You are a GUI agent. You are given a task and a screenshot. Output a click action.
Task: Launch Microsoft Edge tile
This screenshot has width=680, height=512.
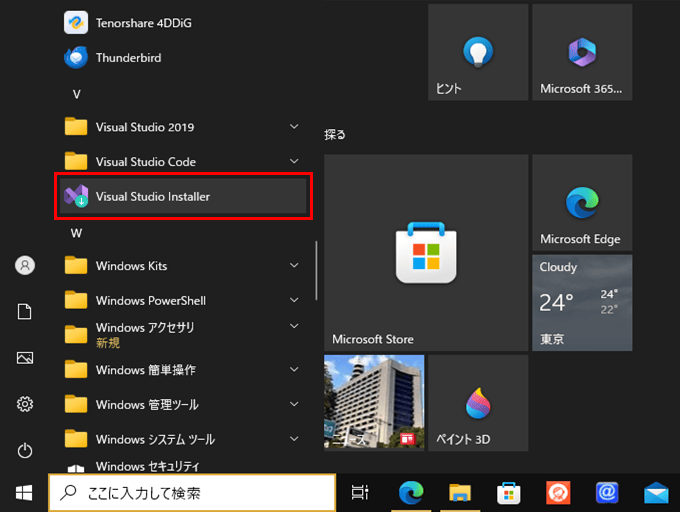click(x=581, y=203)
